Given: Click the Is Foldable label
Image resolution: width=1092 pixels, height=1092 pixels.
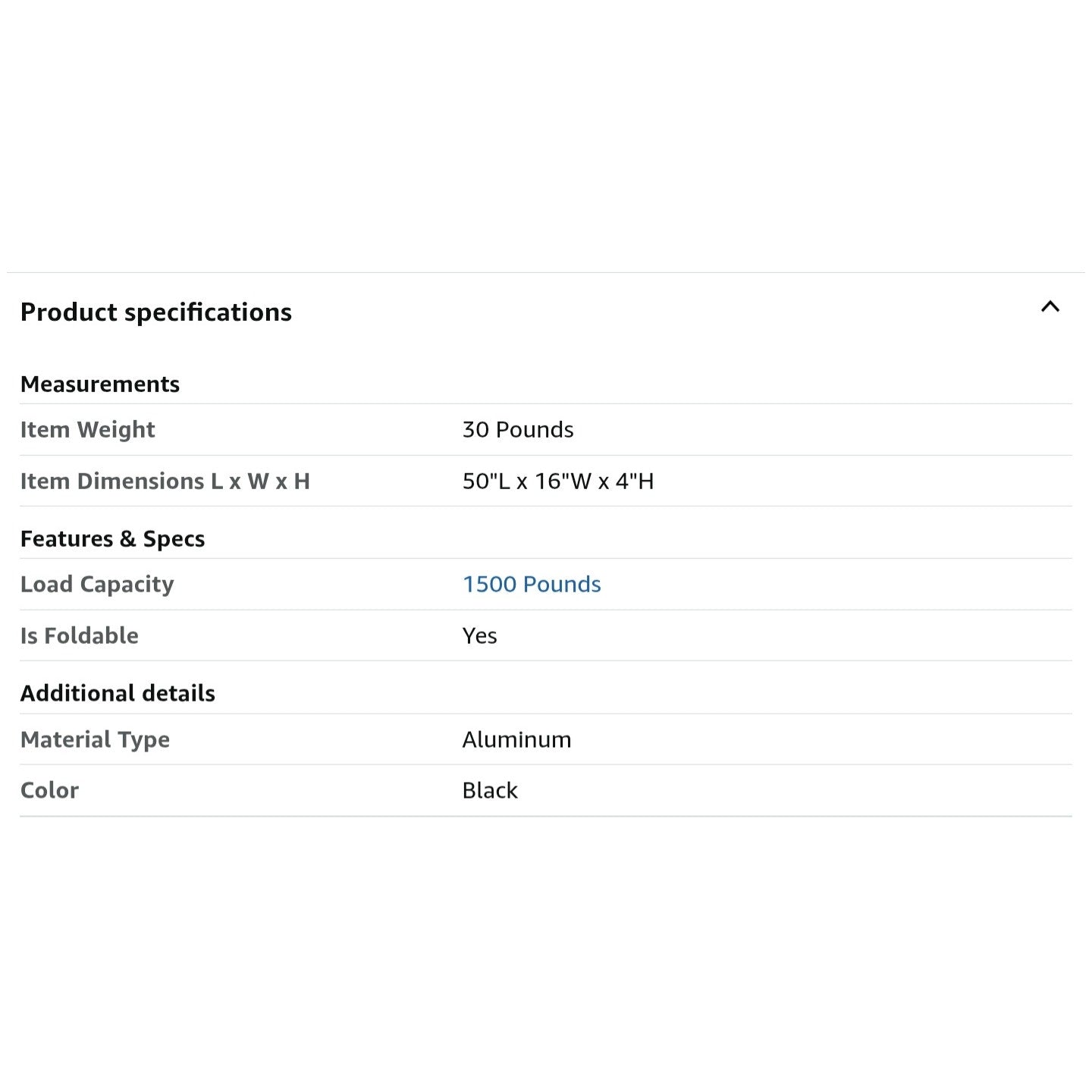Looking at the screenshot, I should click(x=80, y=636).
